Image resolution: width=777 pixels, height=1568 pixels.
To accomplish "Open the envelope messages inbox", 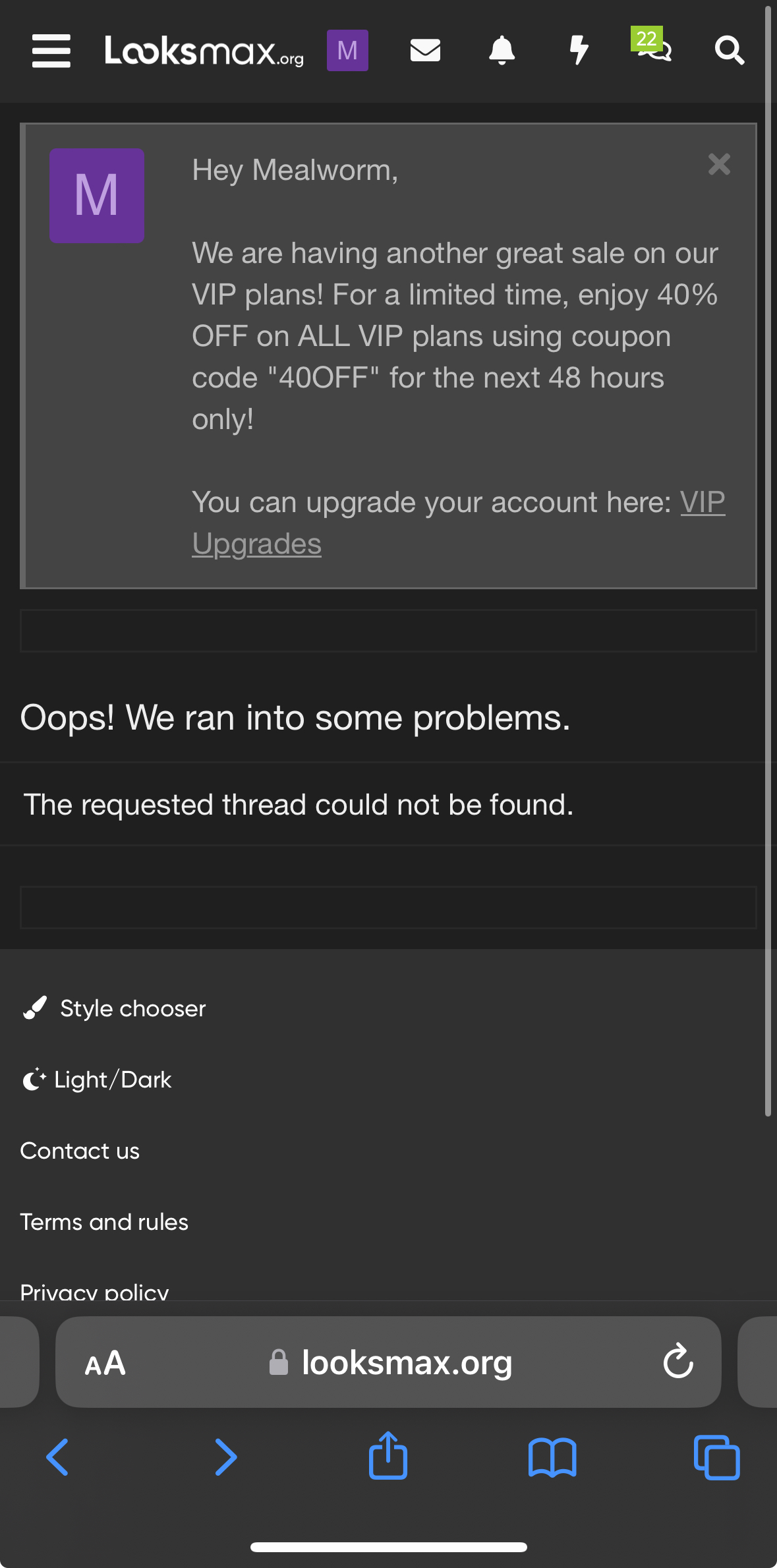I will coord(425,51).
